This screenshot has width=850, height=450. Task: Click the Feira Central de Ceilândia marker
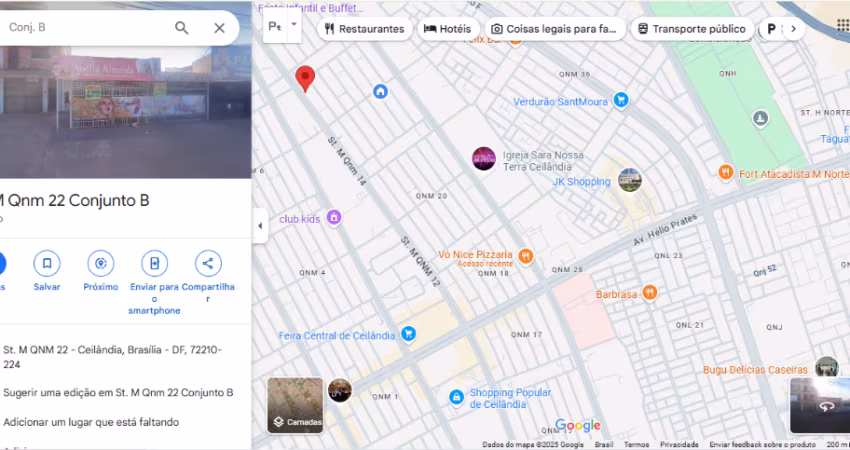pyautogui.click(x=408, y=334)
